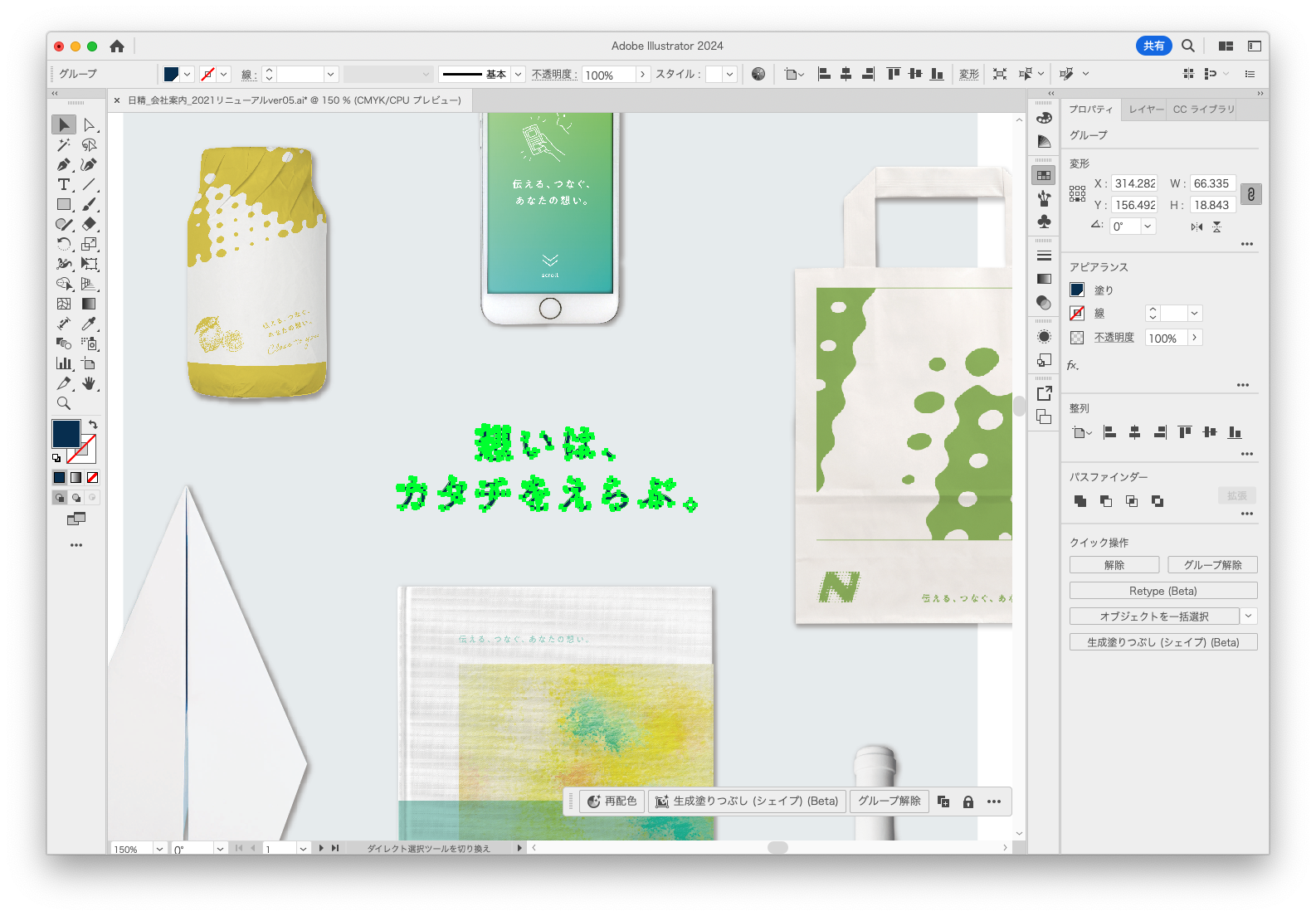Image resolution: width=1316 pixels, height=916 pixels.
Task: Select the Direct Selection tool
Action: coord(90,125)
